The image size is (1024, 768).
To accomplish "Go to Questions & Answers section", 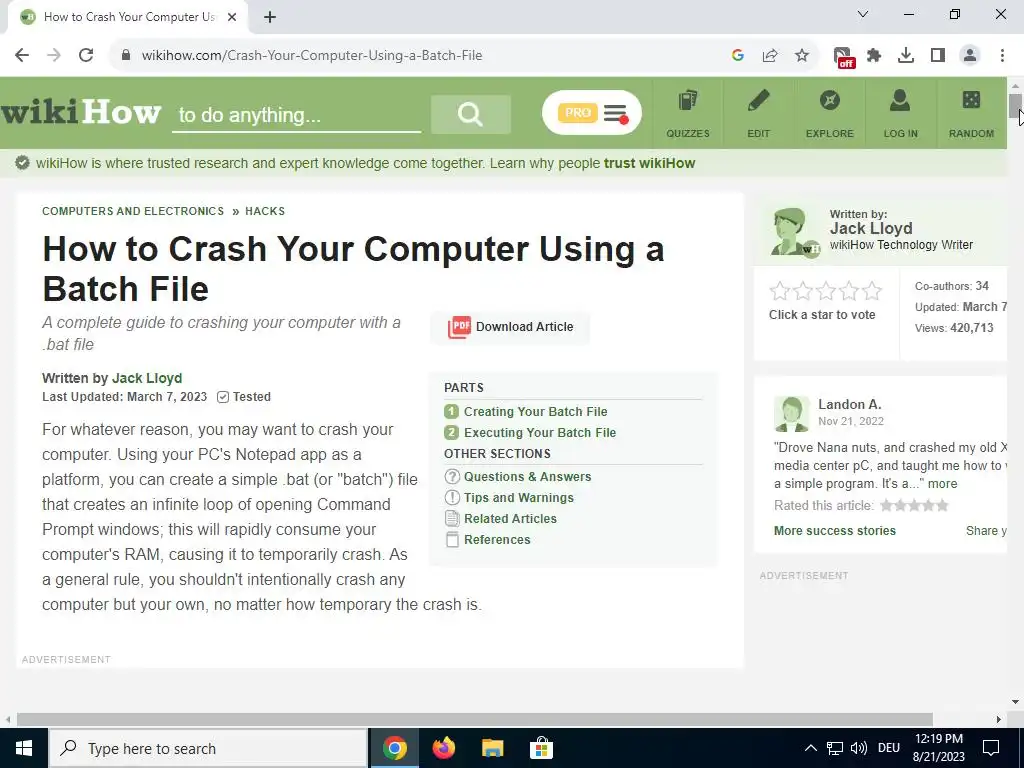I will 527,477.
